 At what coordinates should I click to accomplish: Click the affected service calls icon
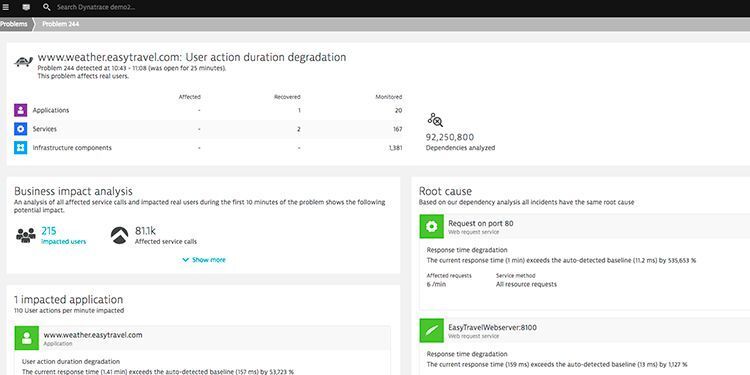pos(120,235)
